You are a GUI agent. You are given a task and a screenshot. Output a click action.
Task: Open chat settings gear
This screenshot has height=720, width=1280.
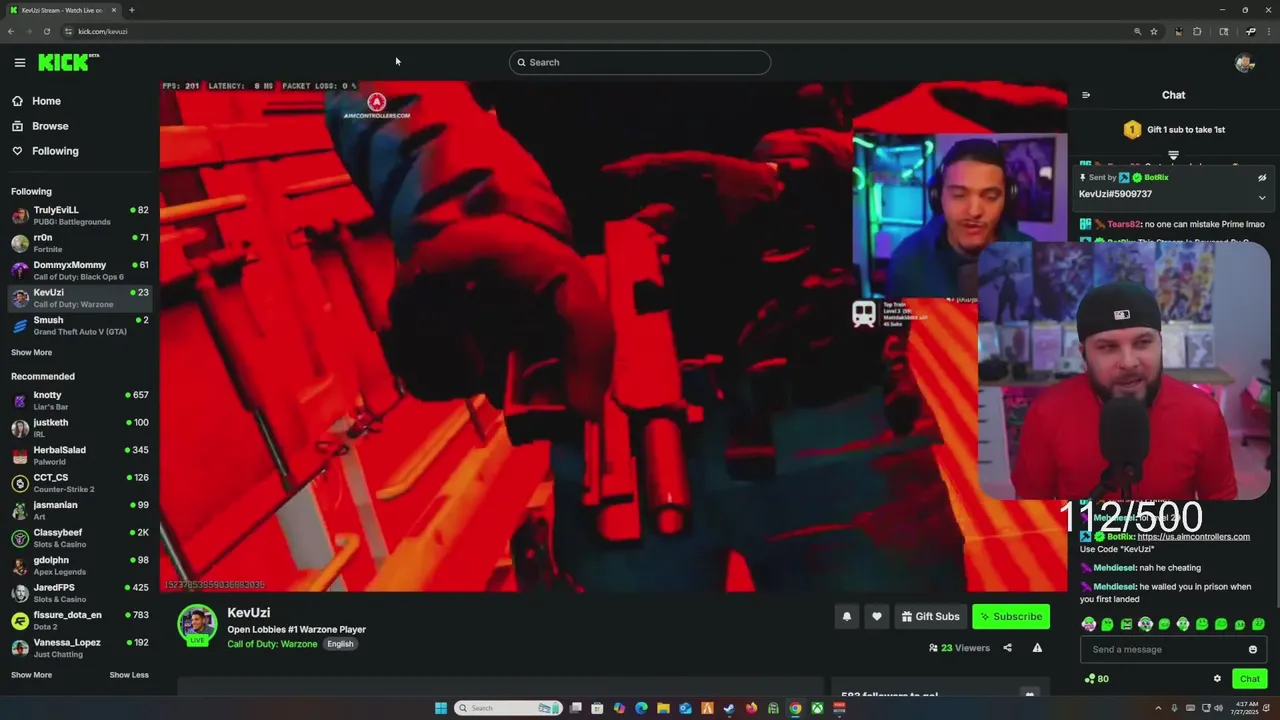pyautogui.click(x=1217, y=679)
